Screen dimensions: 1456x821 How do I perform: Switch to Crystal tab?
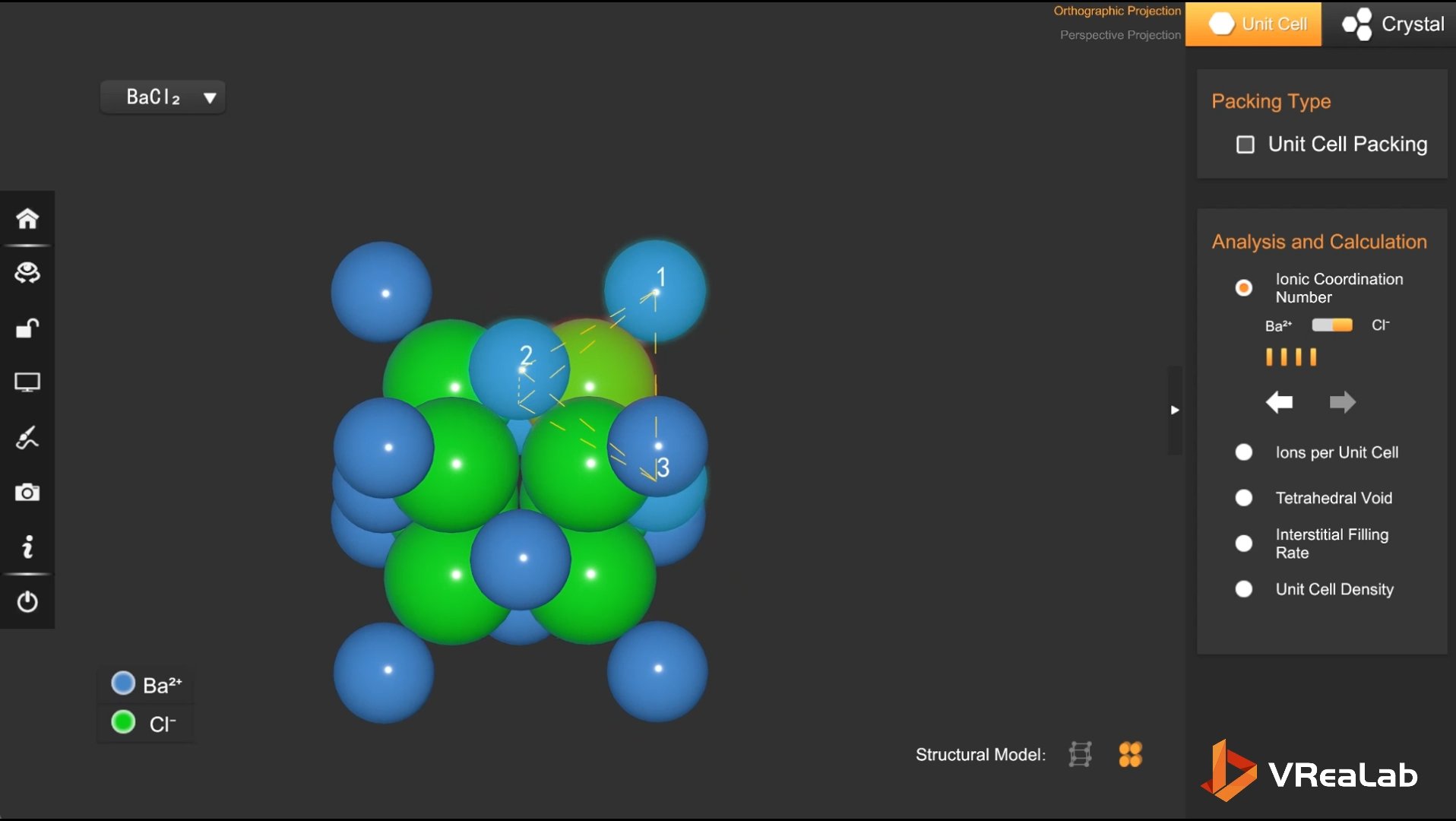1390,24
